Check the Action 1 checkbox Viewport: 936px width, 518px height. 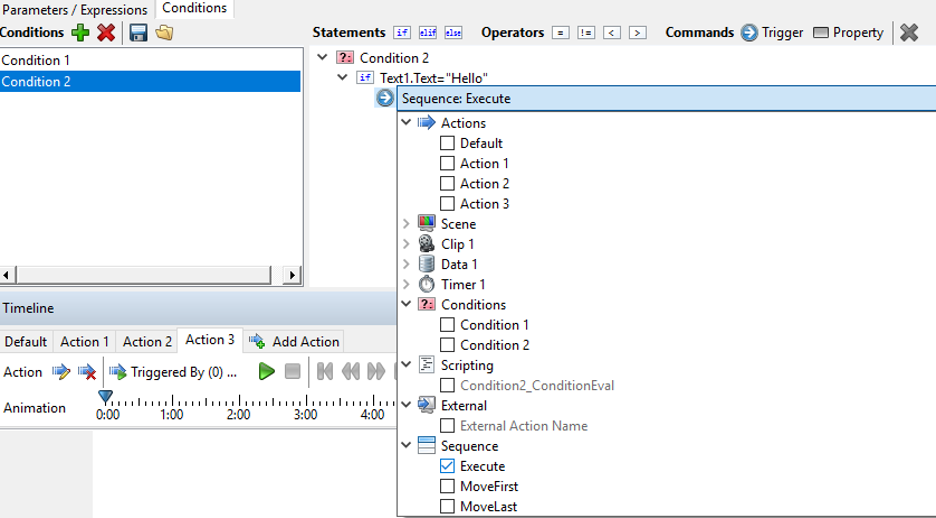(x=447, y=164)
